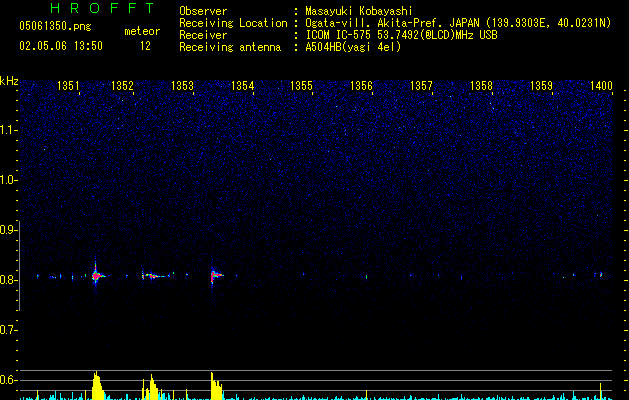This screenshot has height=400, width=629.
Task: Click the small echo near 1400
Action: coord(601,275)
